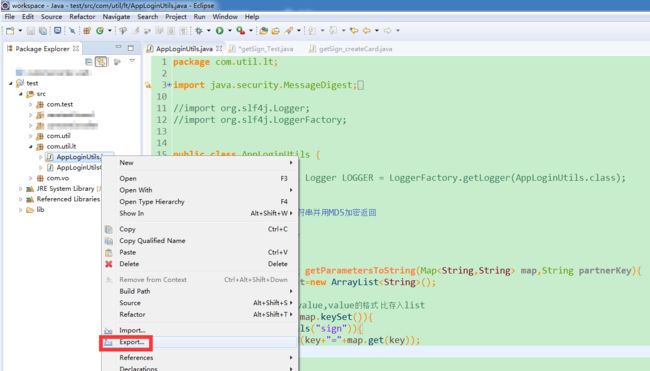The width and height of the screenshot is (650, 371).
Task: Open the Package Explorer View Menu triangle
Action: pyautogui.click(x=132, y=61)
